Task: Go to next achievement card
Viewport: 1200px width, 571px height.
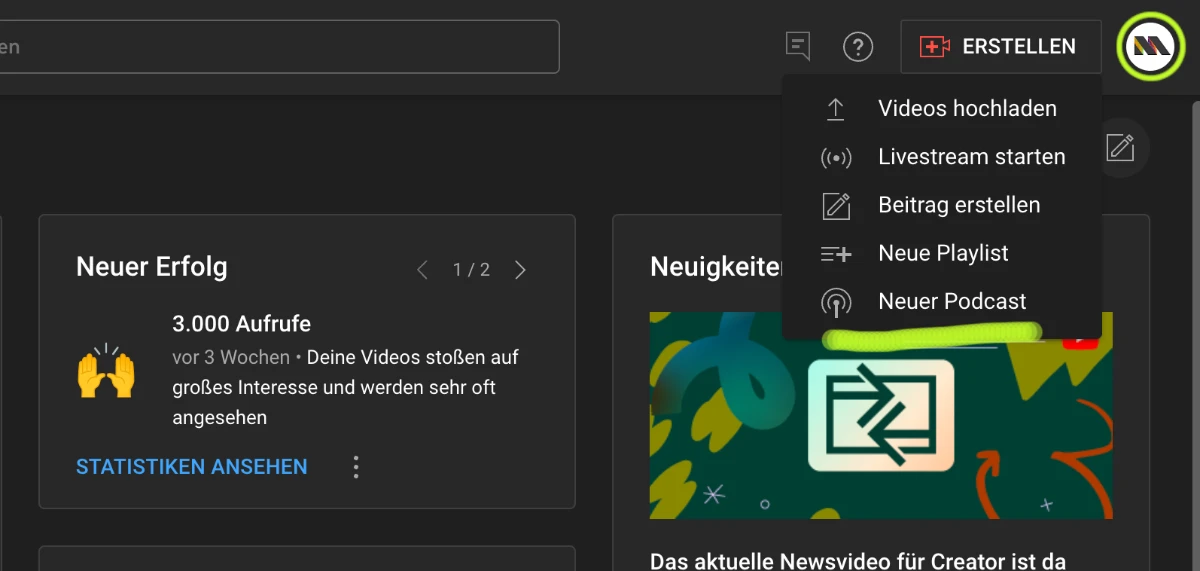Action: tap(520, 270)
